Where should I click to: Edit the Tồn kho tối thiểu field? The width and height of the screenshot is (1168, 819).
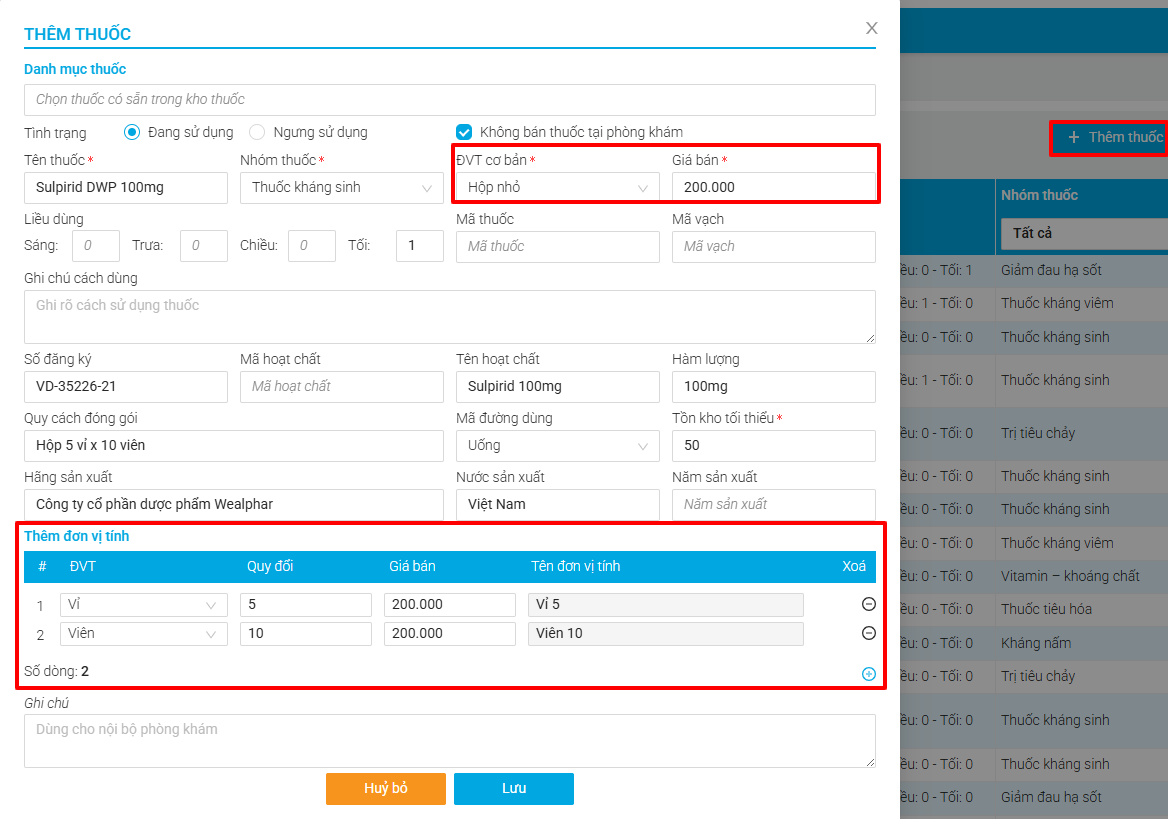(773, 446)
